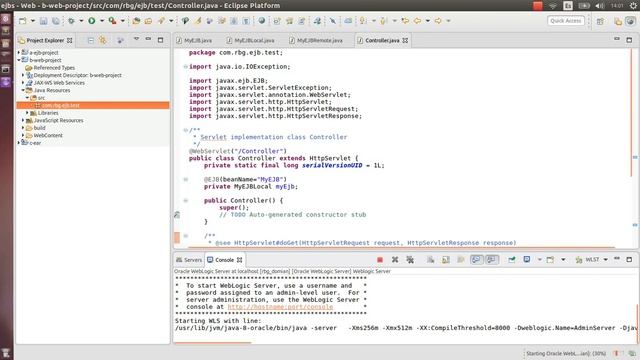Expand the WebContent tree node
The height and width of the screenshot is (360, 640).
pos(23,135)
